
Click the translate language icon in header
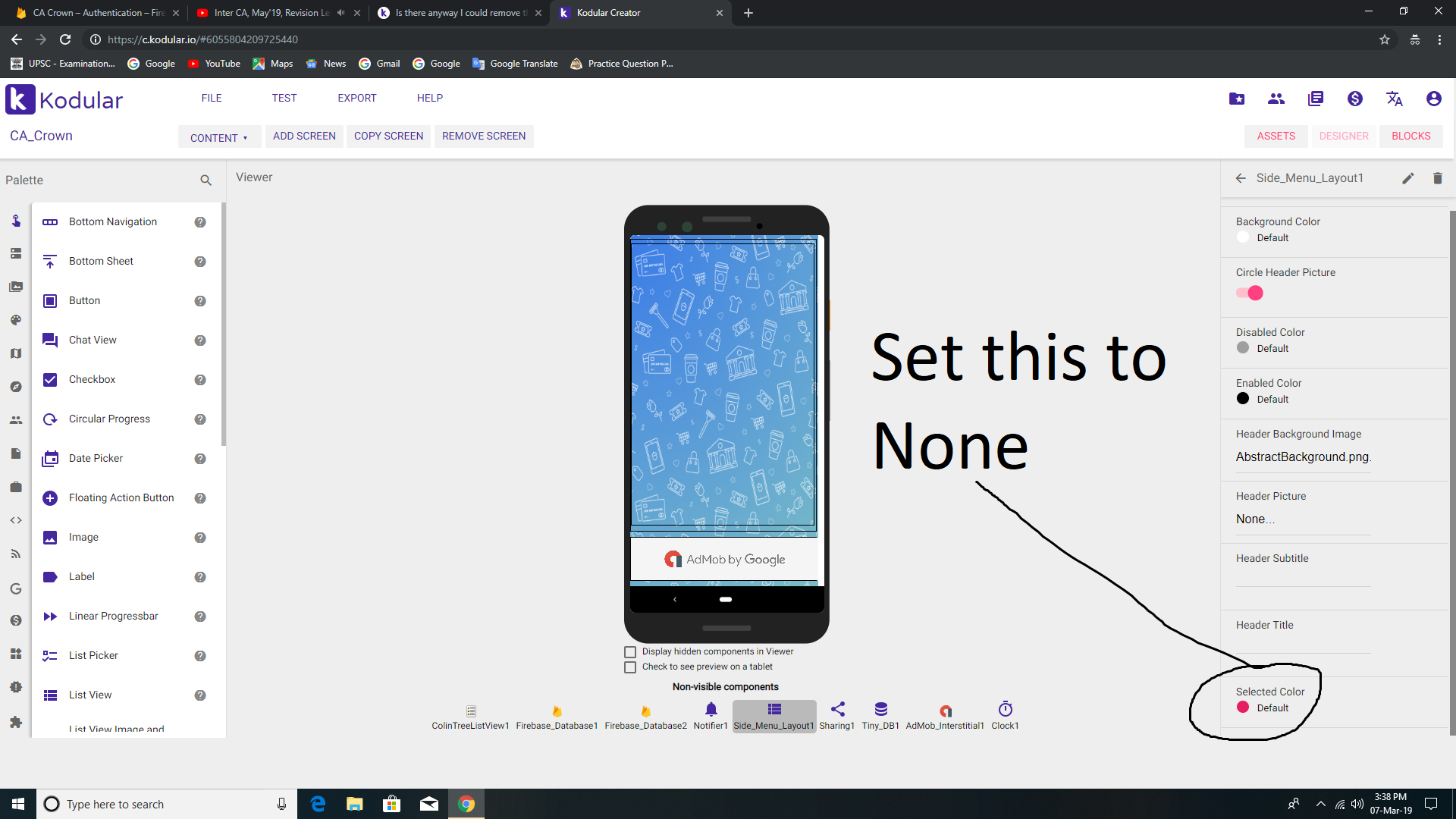(1394, 99)
